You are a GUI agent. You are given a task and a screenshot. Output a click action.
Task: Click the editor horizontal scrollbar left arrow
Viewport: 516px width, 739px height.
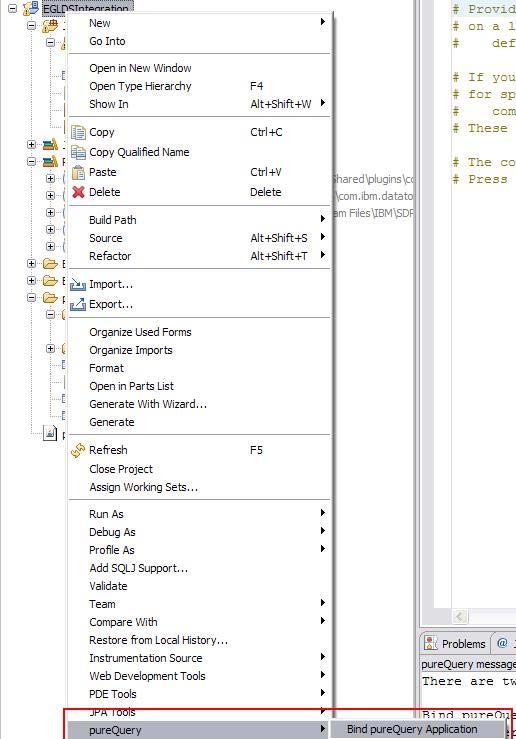tap(460, 616)
